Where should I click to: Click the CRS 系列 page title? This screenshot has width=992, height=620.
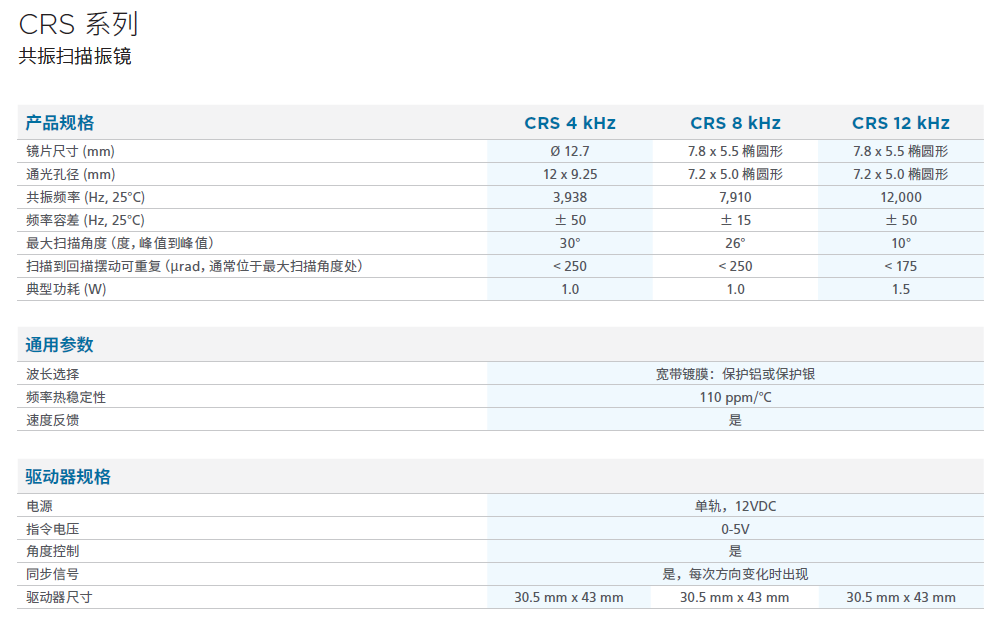78,24
